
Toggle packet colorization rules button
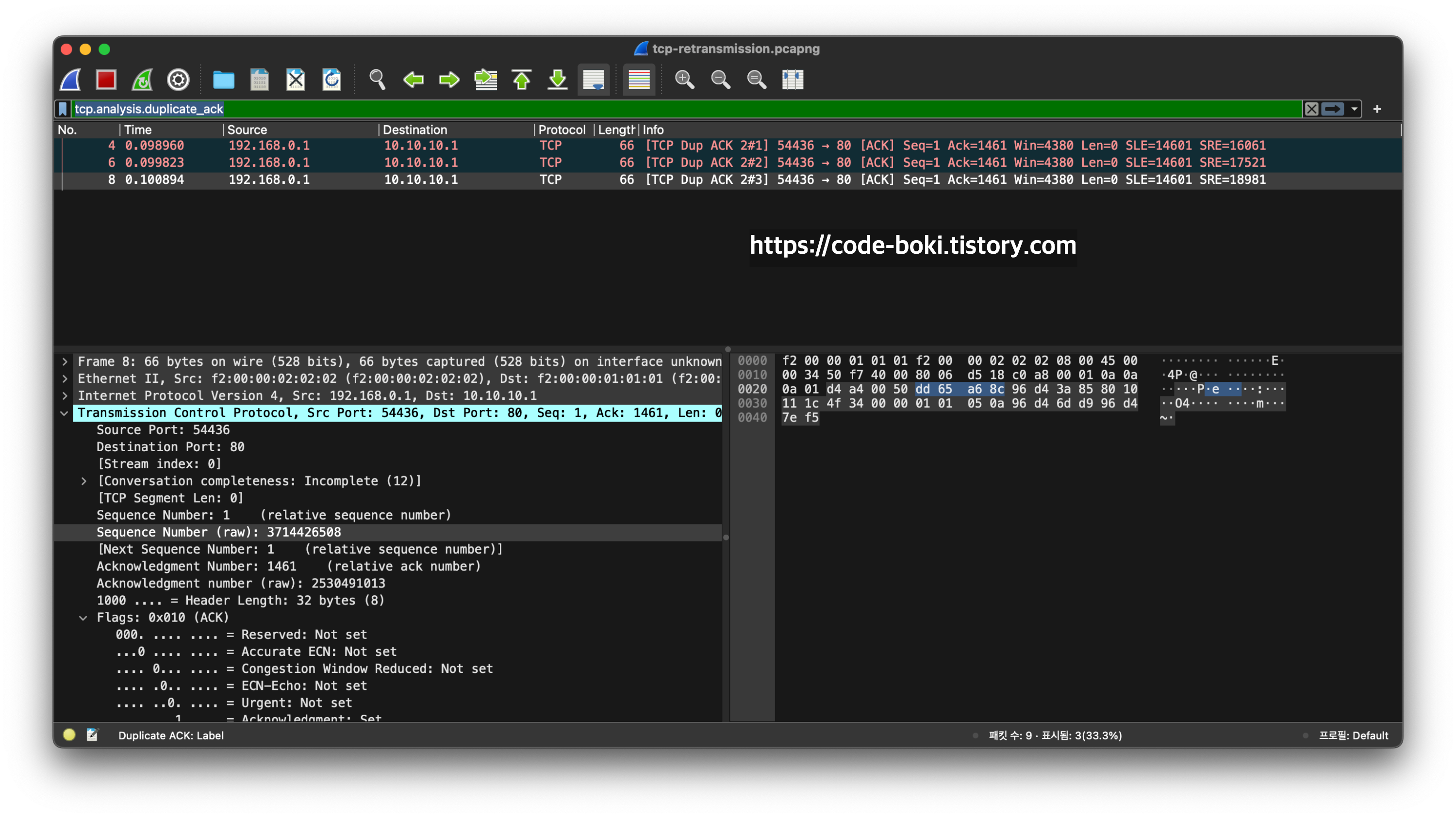[x=639, y=80]
